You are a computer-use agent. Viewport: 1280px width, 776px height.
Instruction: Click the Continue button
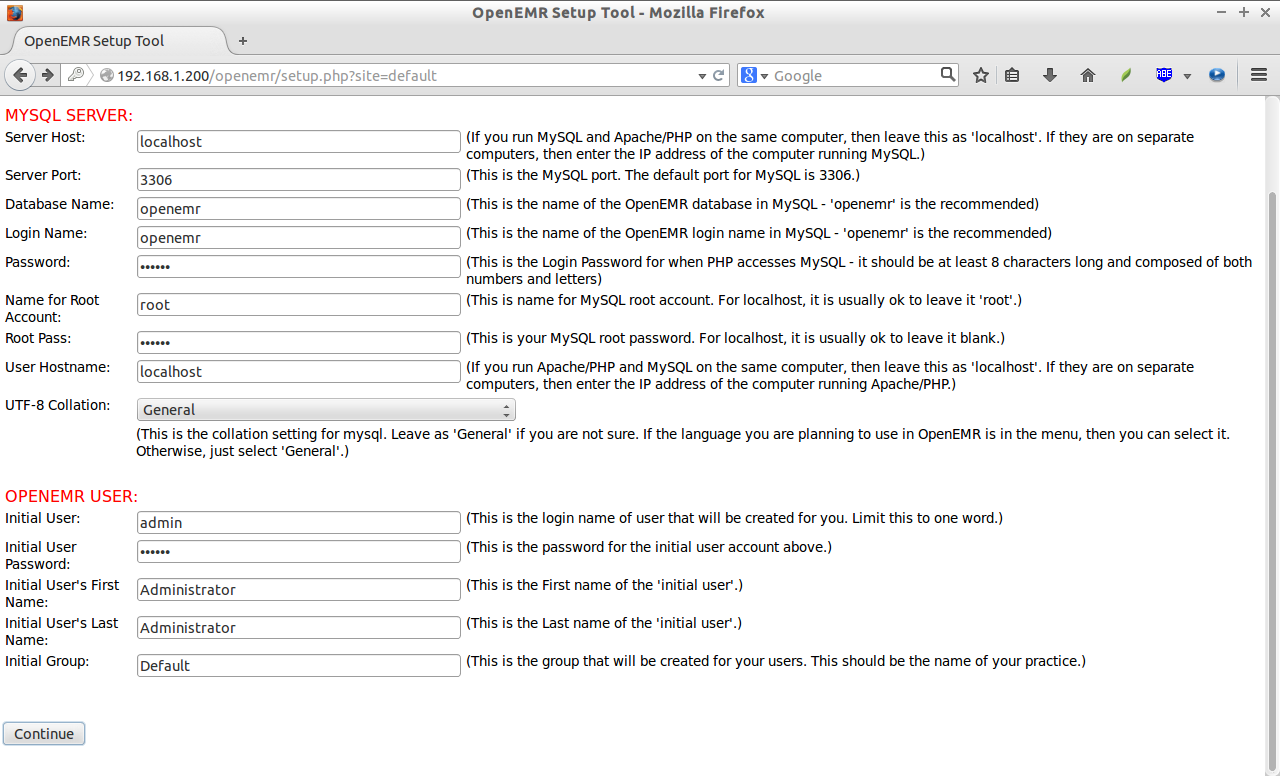pyautogui.click(x=44, y=734)
